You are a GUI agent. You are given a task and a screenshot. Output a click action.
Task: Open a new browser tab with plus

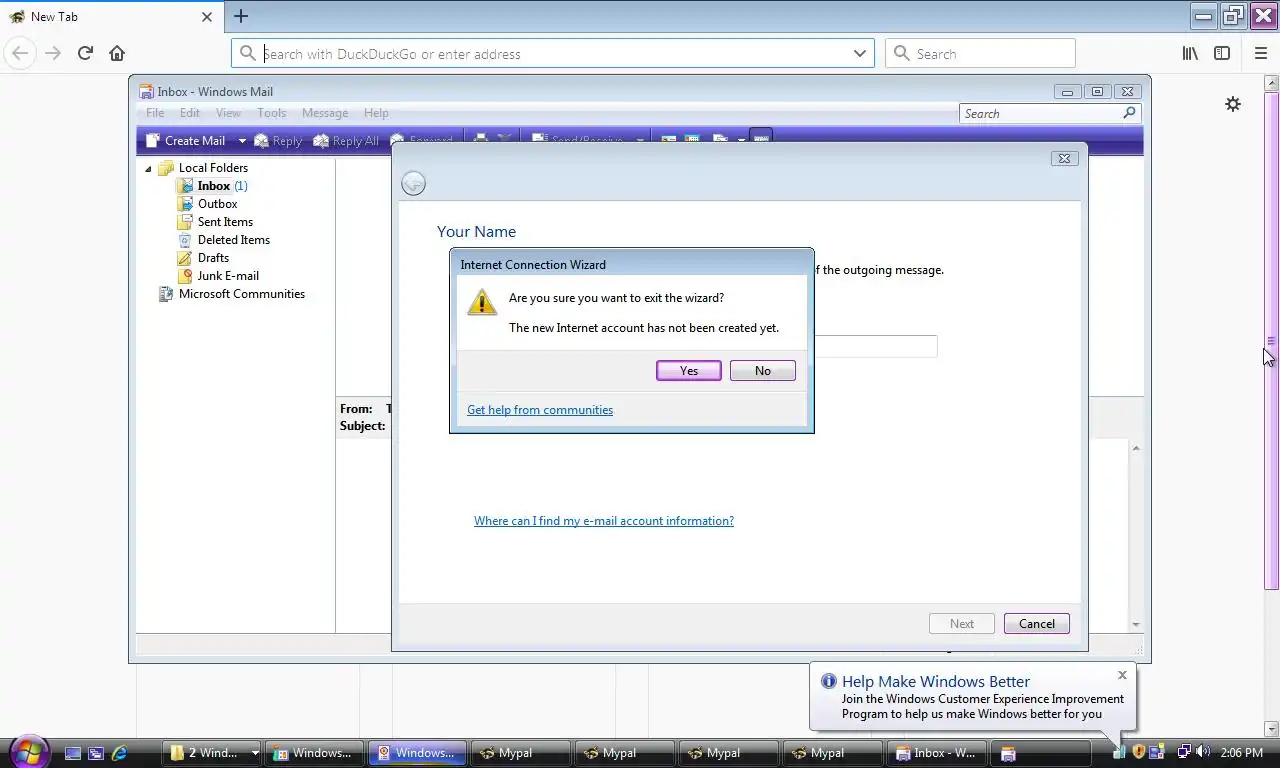pyautogui.click(x=241, y=16)
